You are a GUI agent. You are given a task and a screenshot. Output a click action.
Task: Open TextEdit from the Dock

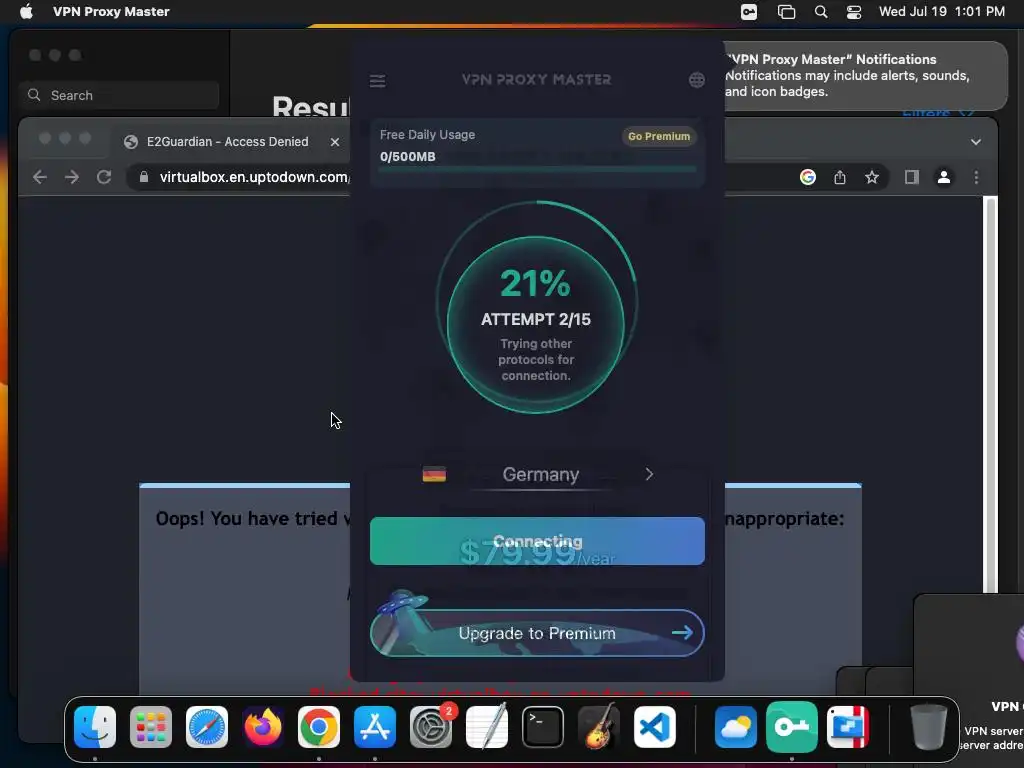[487, 727]
